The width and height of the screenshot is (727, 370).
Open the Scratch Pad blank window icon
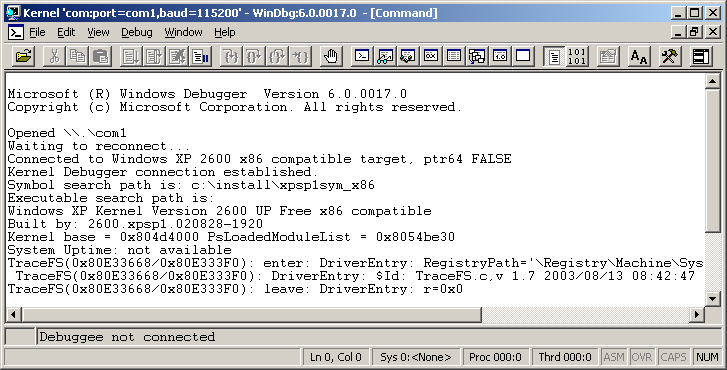523,56
